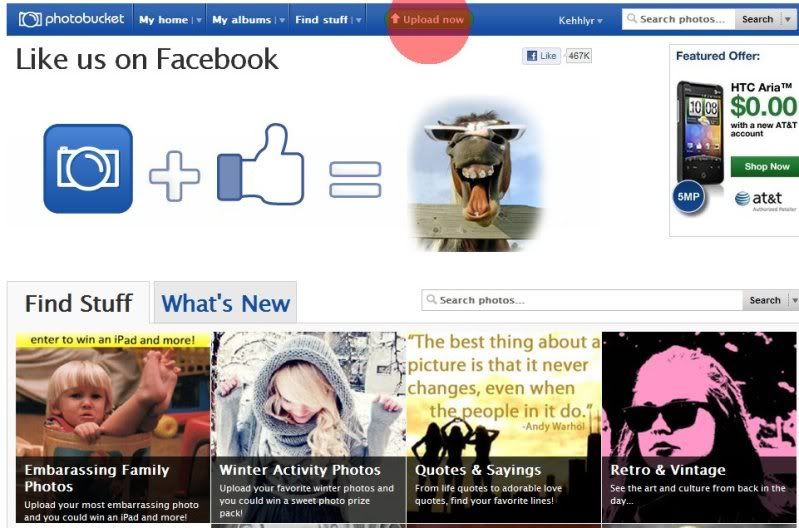Click the AT&T globe logo
Screen dimensions: 799x528
coord(742,199)
